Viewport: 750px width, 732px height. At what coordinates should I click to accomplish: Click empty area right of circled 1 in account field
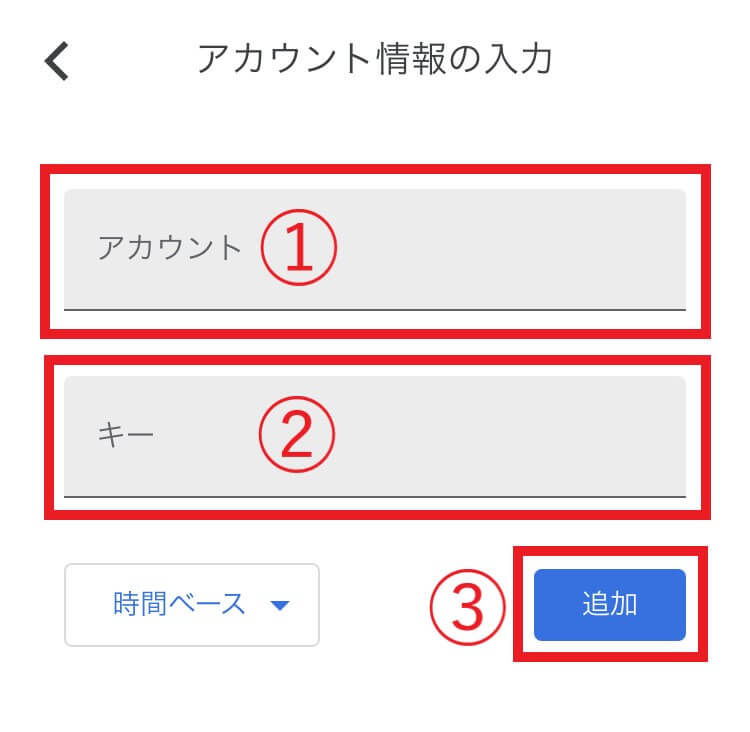(512, 249)
